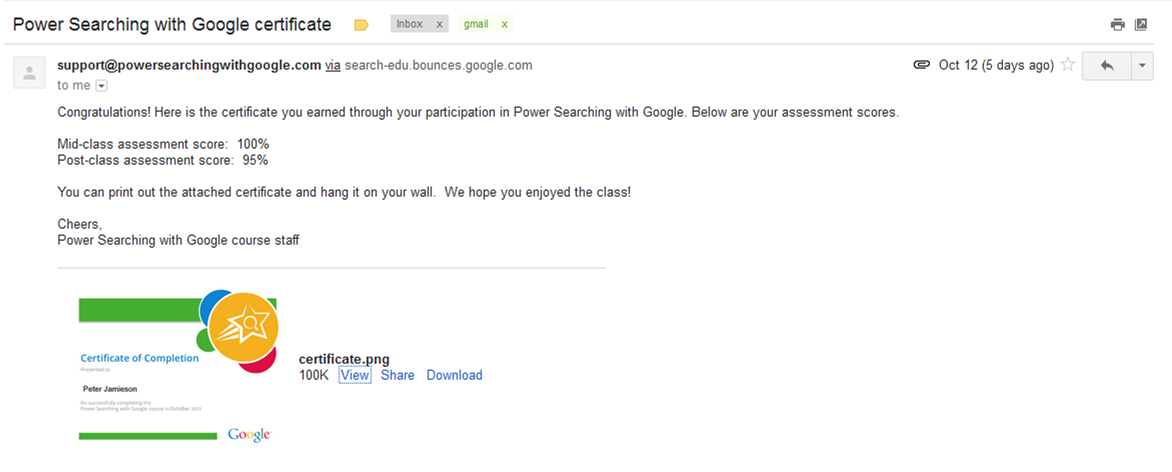Click the reply arrow button
The image size is (1172, 472).
1107,66
